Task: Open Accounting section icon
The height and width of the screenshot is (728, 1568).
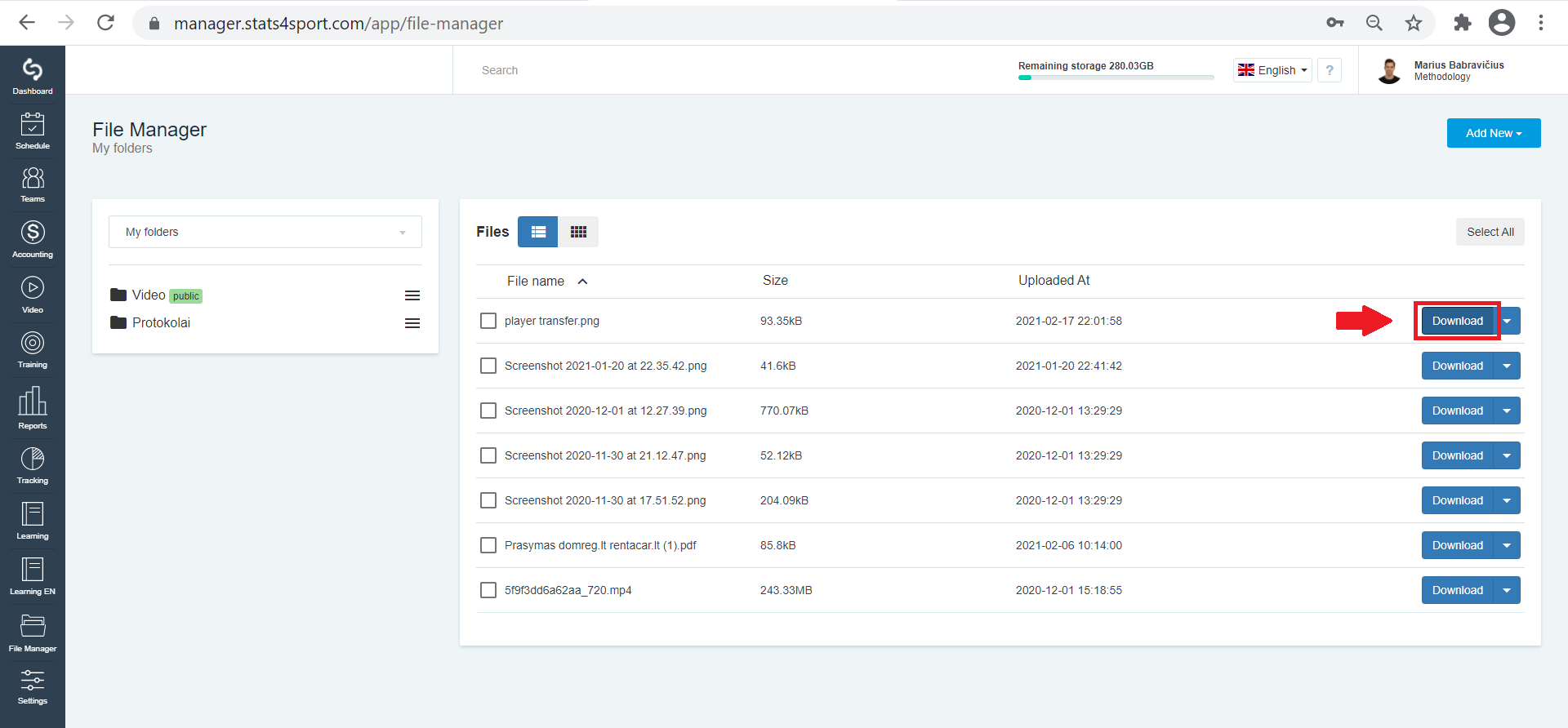Action: [x=33, y=239]
